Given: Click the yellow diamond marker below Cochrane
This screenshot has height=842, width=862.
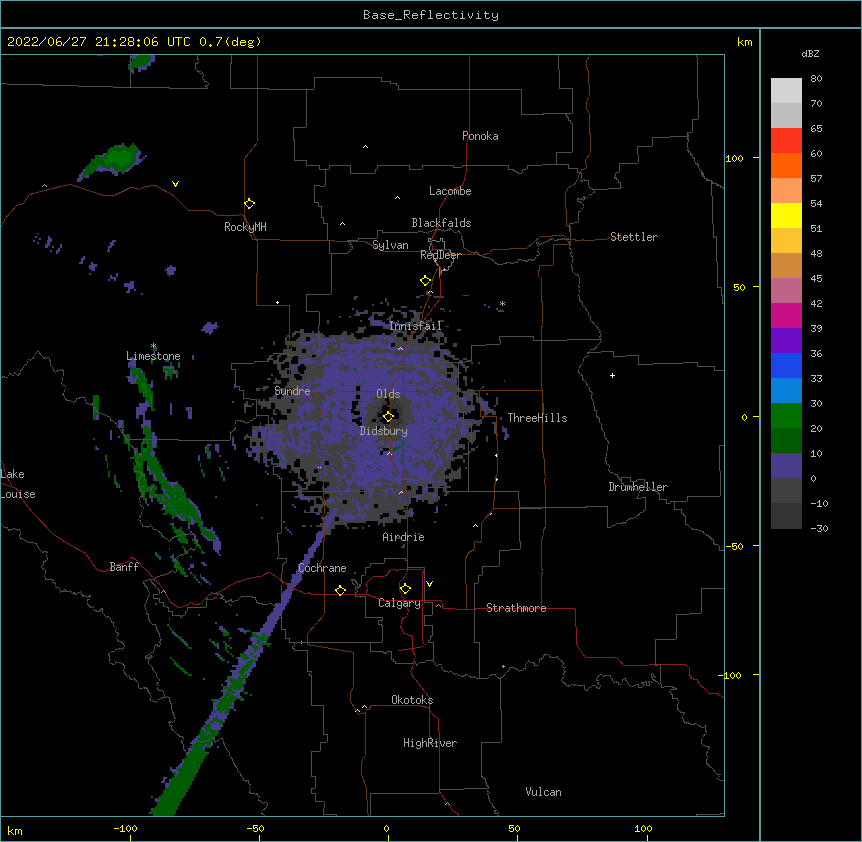Looking at the screenshot, I should [x=340, y=590].
